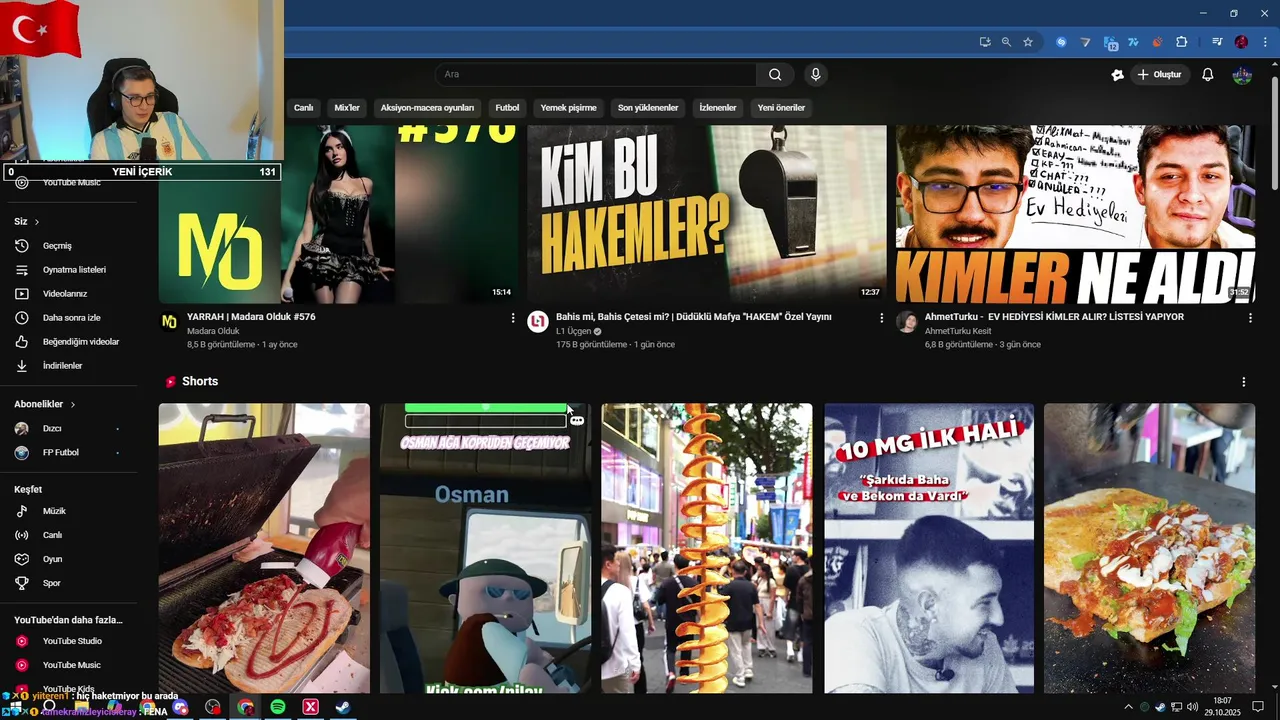Screen dimensions: 1280x720
Task: Select the Canlı filter chip
Action: pyautogui.click(x=303, y=107)
